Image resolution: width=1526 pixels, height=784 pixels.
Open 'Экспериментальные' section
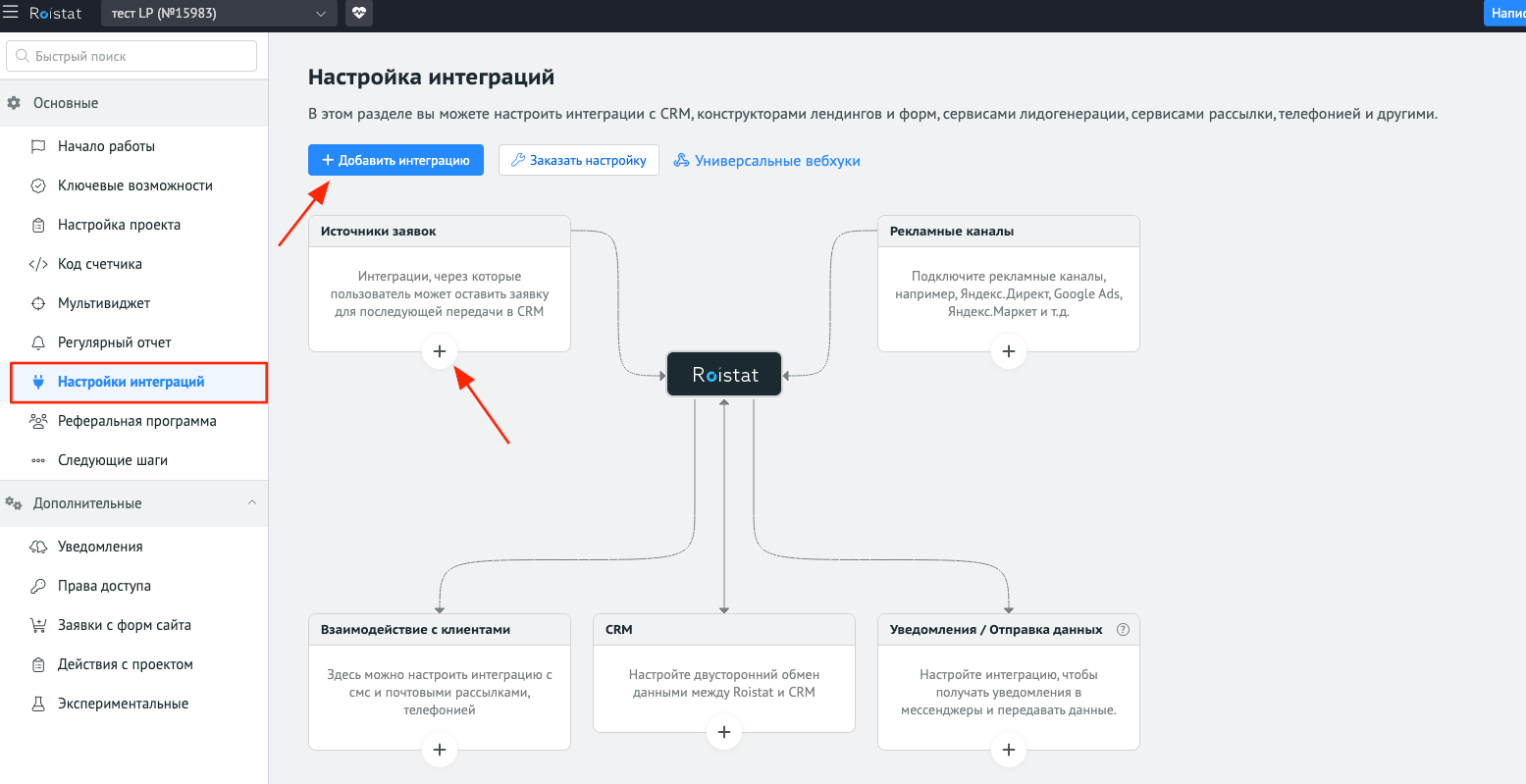(133, 704)
